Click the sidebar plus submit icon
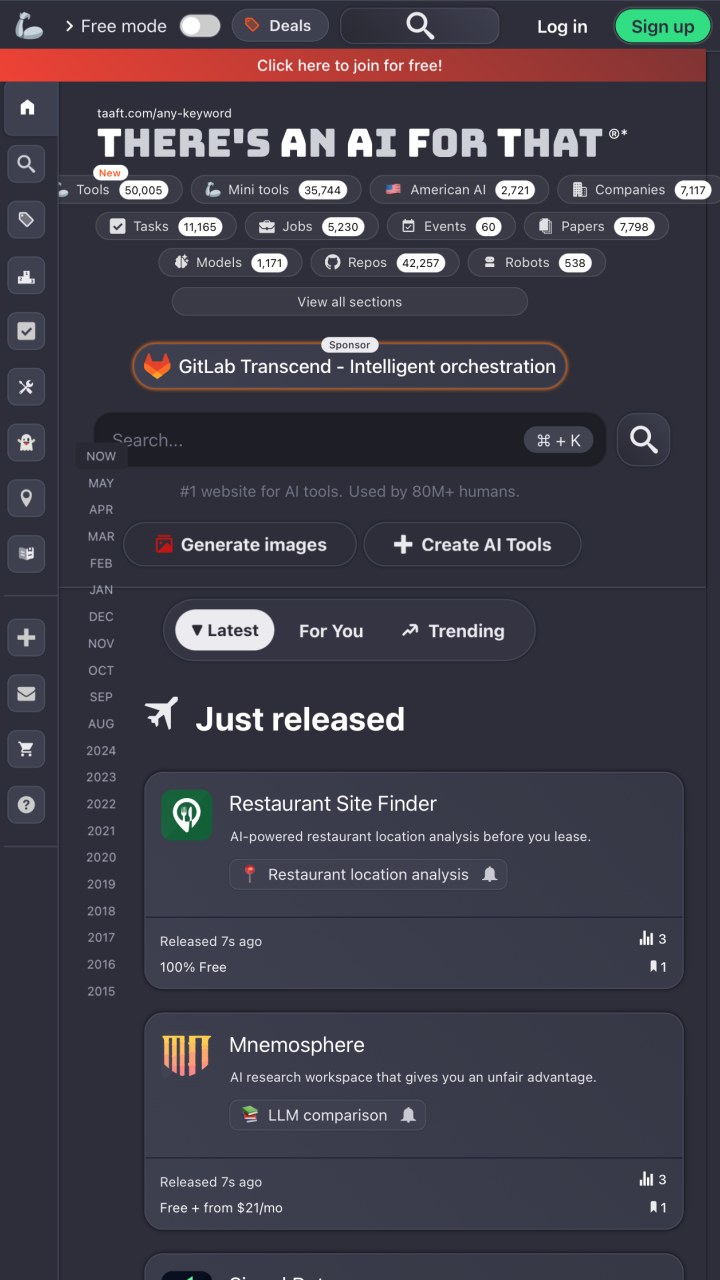The width and height of the screenshot is (720, 1280). [27, 637]
